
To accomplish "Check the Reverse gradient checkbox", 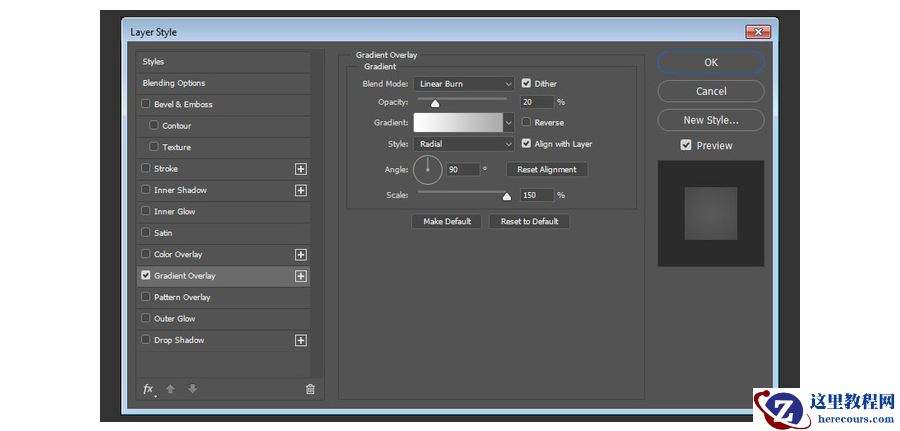I will pyautogui.click(x=526, y=122).
